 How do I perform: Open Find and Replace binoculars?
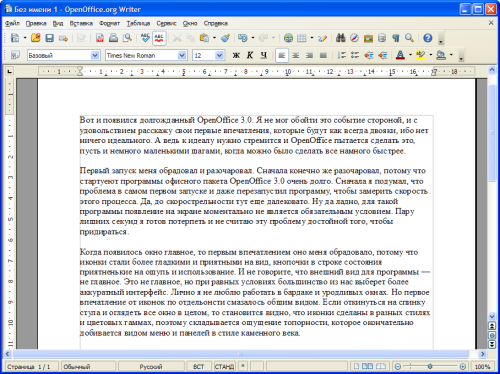tap(340, 38)
